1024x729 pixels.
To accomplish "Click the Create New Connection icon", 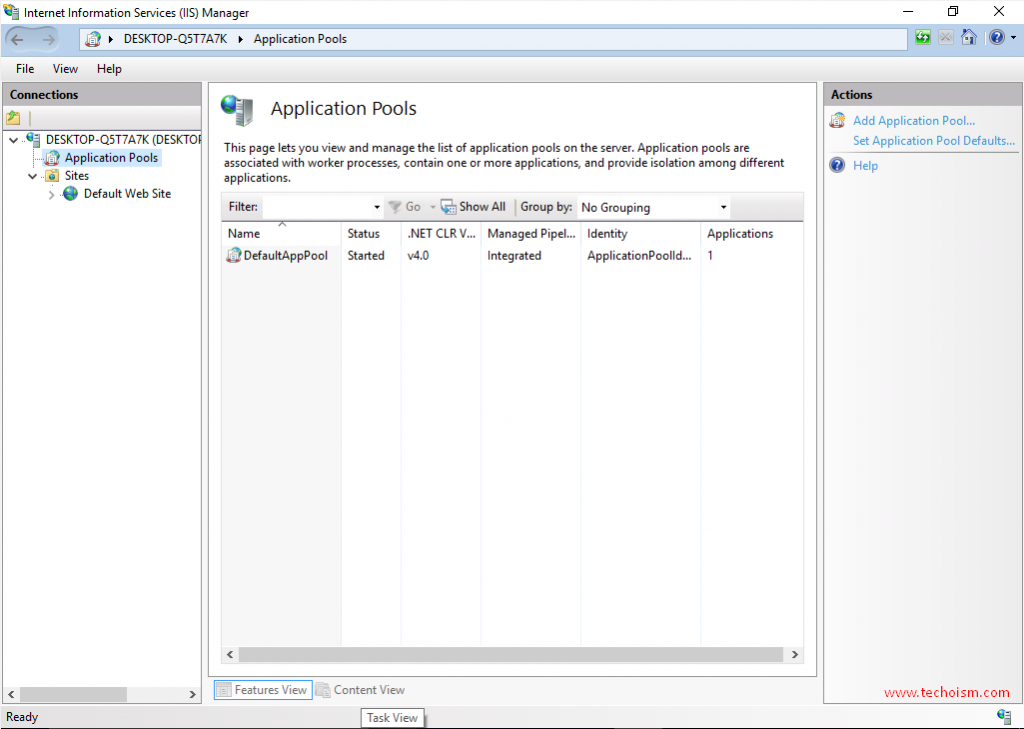I will pos(13,118).
